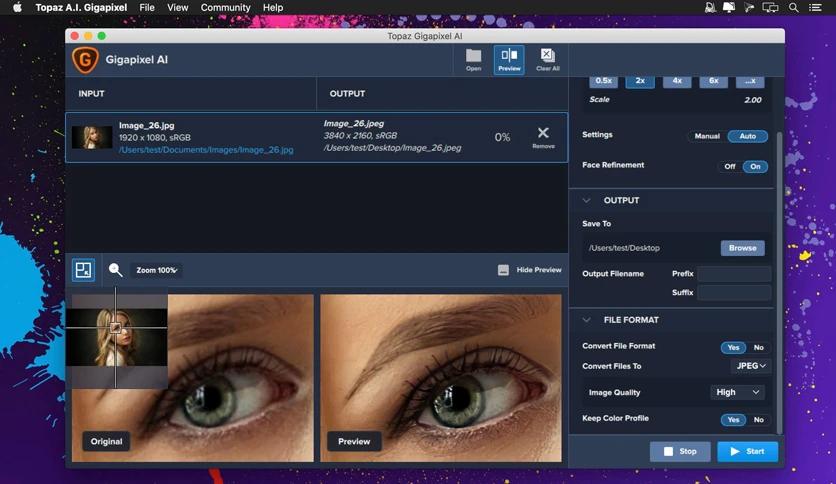
Task: Open the Community menu
Action: (x=226, y=7)
